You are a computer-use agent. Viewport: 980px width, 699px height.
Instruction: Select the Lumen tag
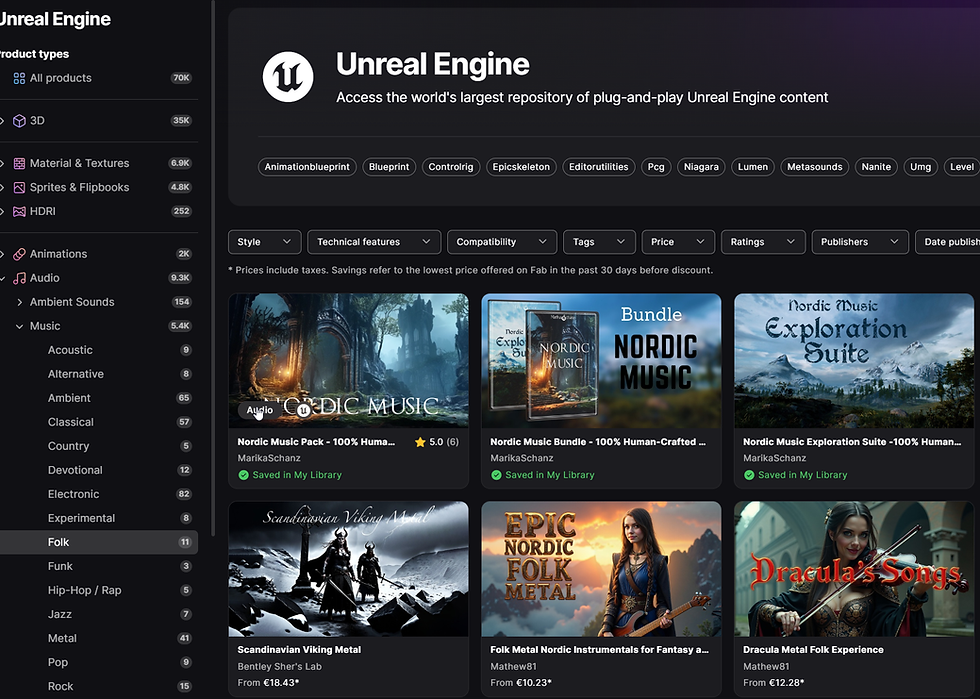752,167
